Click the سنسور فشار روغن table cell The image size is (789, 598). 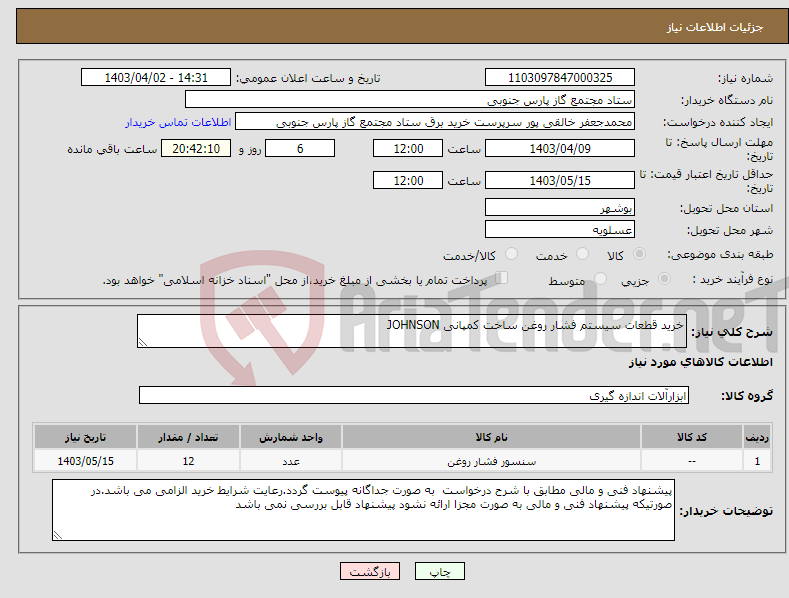tap(491, 461)
